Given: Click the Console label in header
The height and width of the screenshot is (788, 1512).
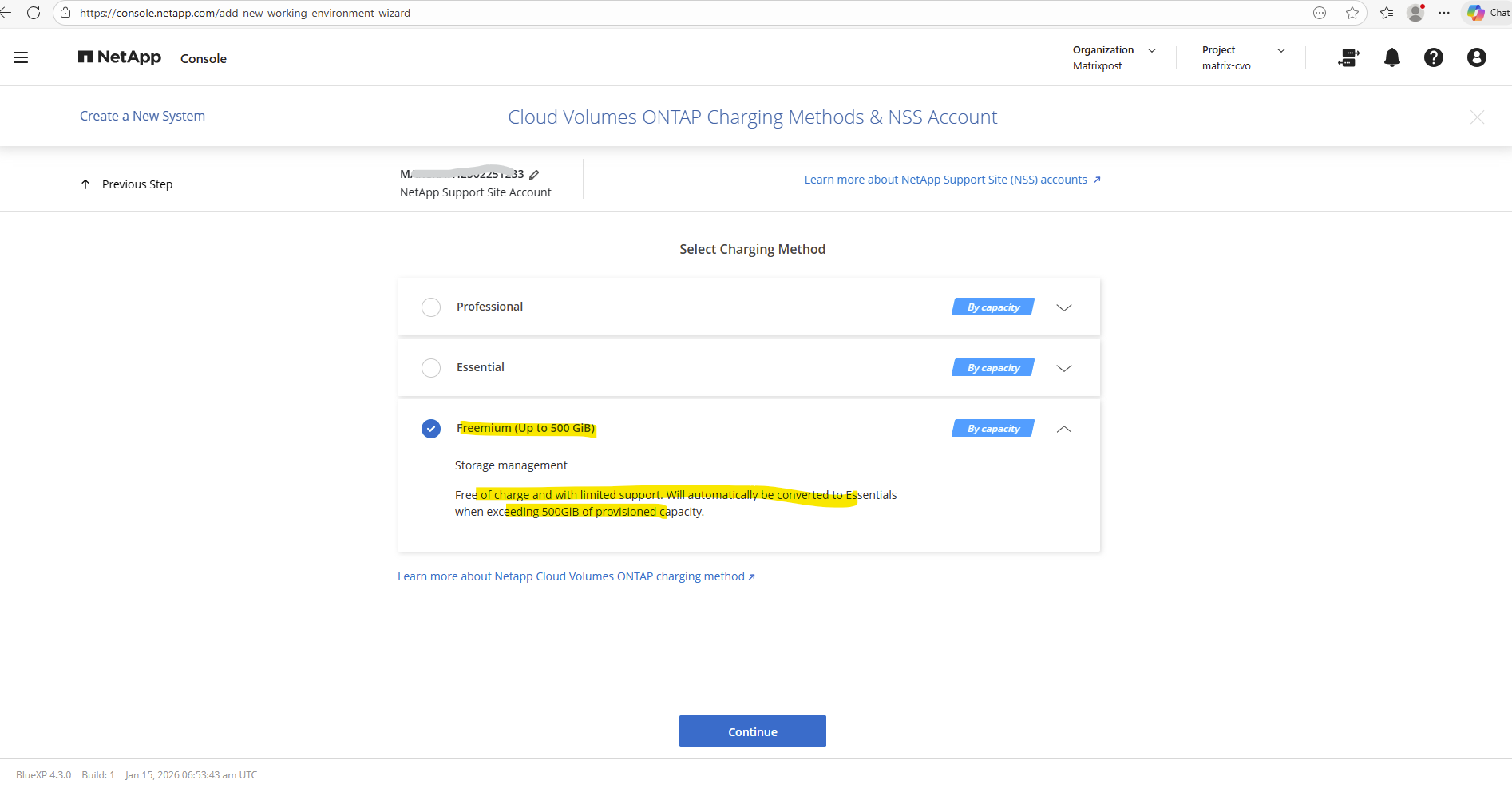Looking at the screenshot, I should click(x=204, y=58).
